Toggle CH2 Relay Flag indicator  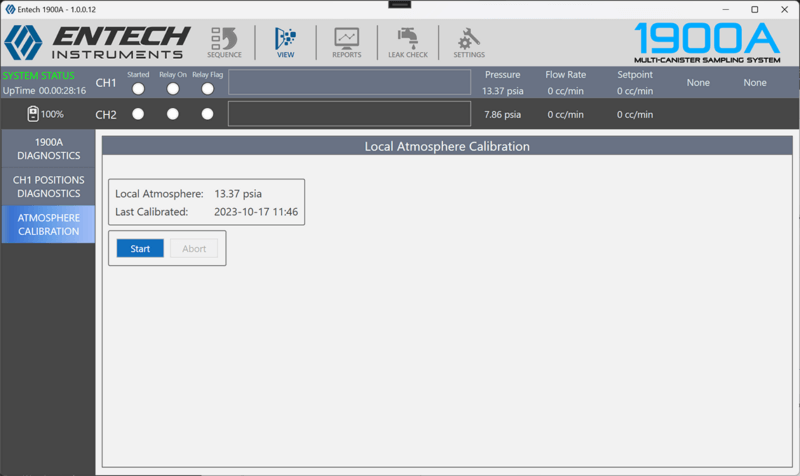coord(207,114)
